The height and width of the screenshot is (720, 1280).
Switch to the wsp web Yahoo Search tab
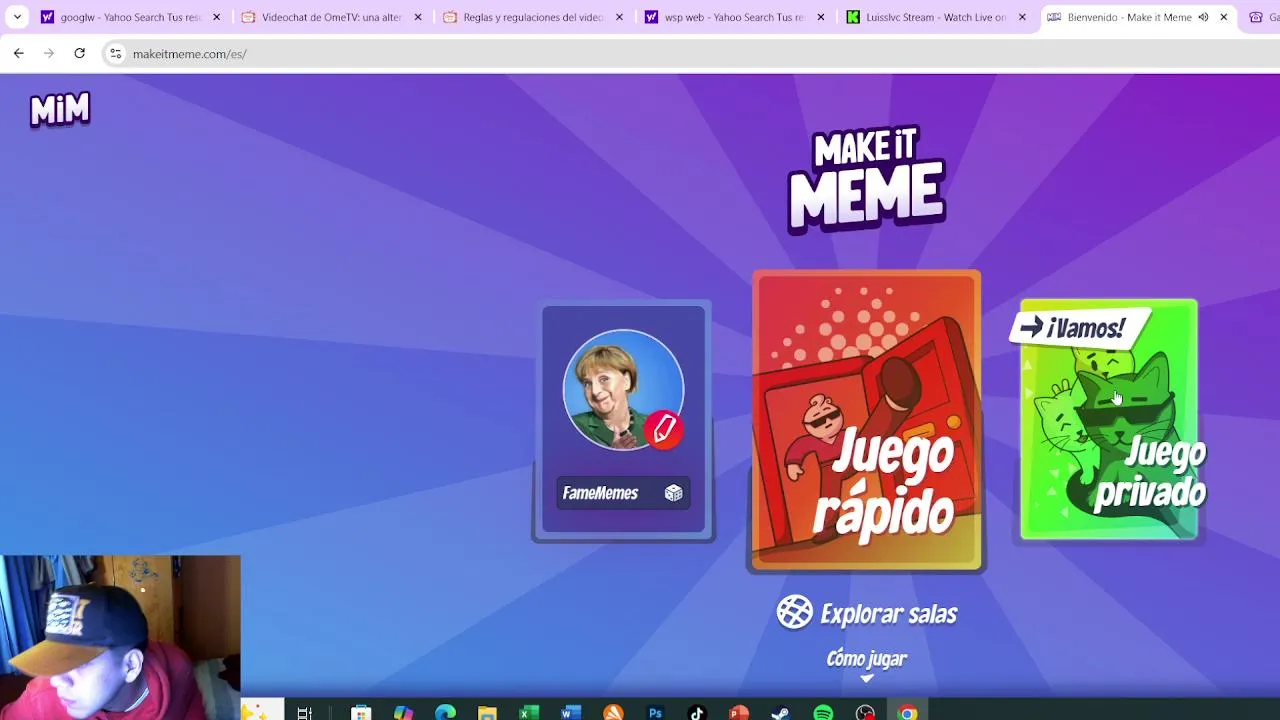pos(734,17)
